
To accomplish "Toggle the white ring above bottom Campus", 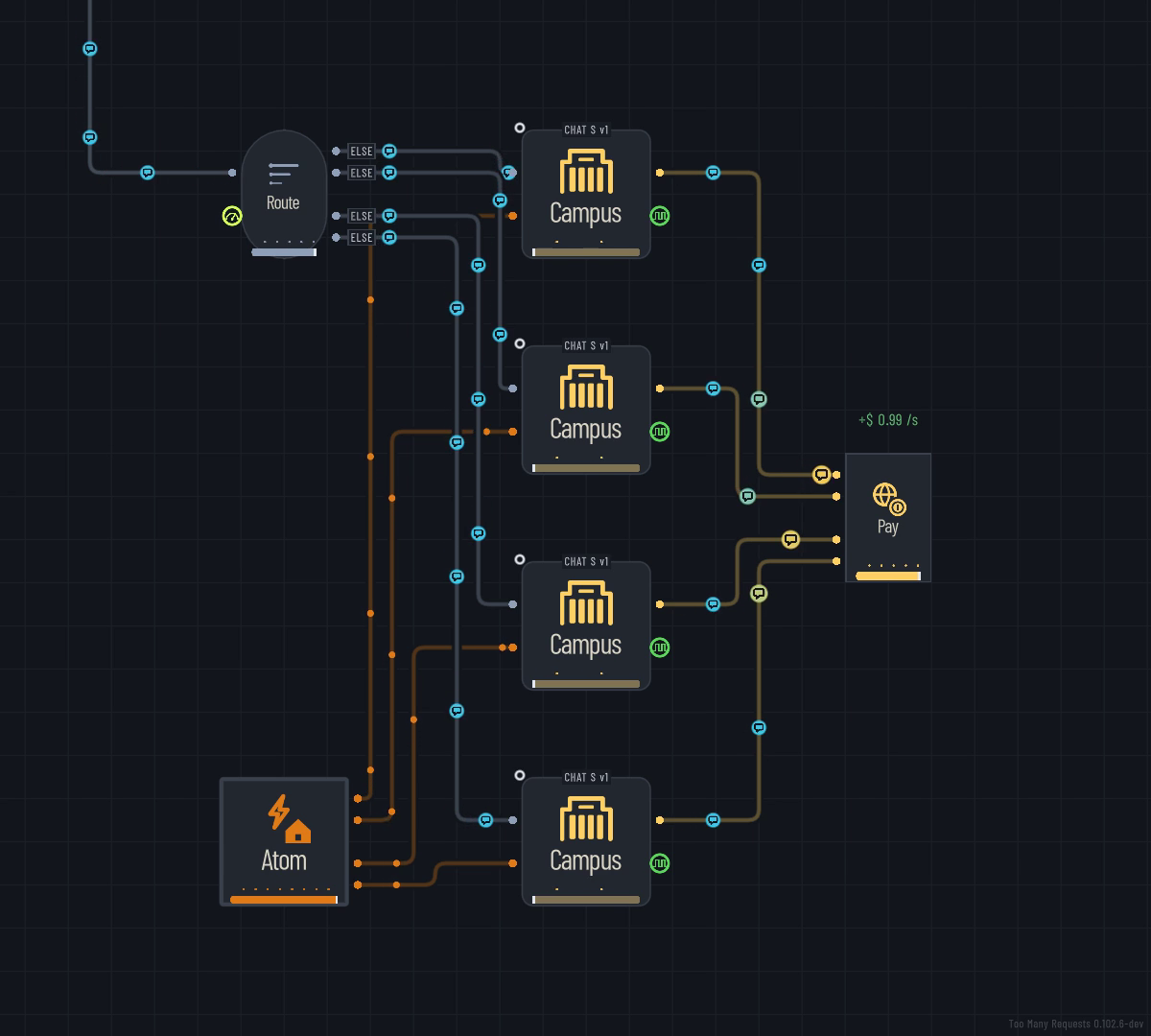I will tap(520, 775).
